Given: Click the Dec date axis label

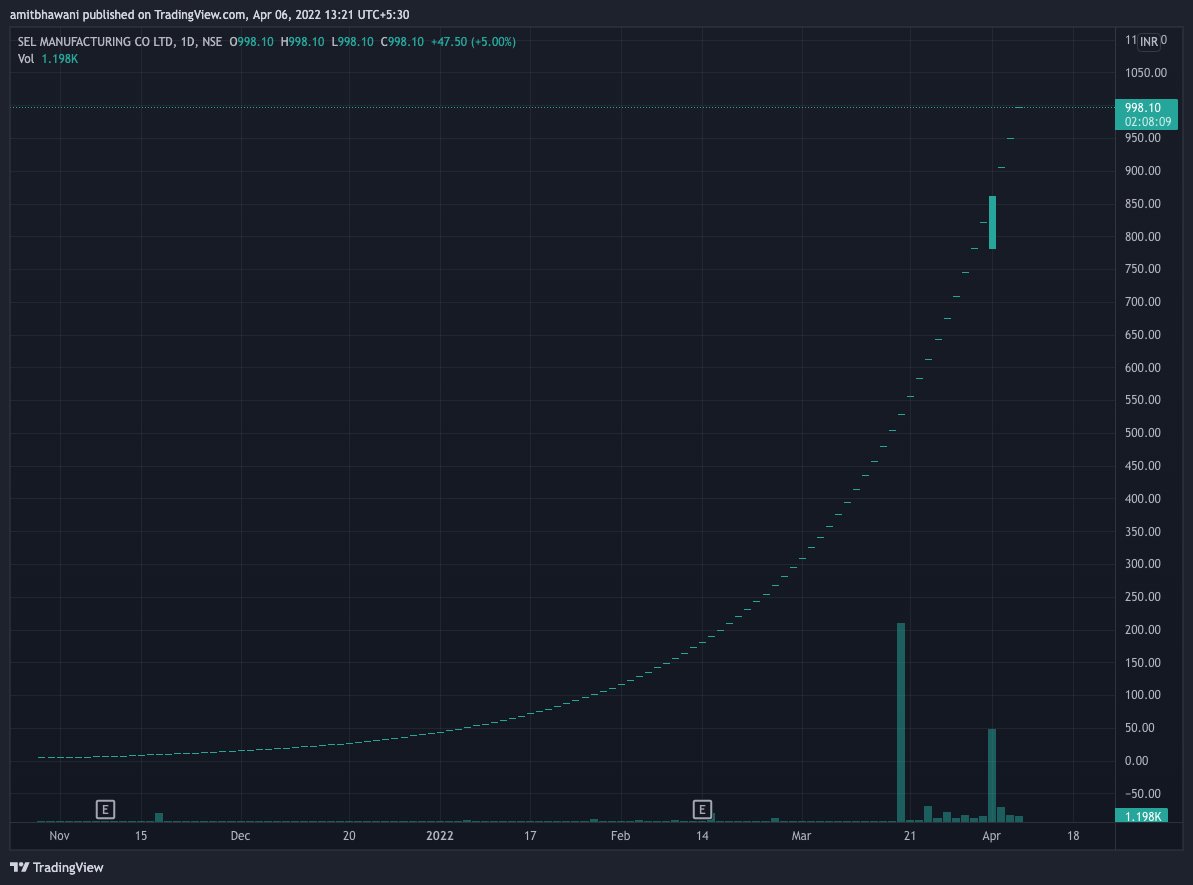Looking at the screenshot, I should (x=240, y=836).
